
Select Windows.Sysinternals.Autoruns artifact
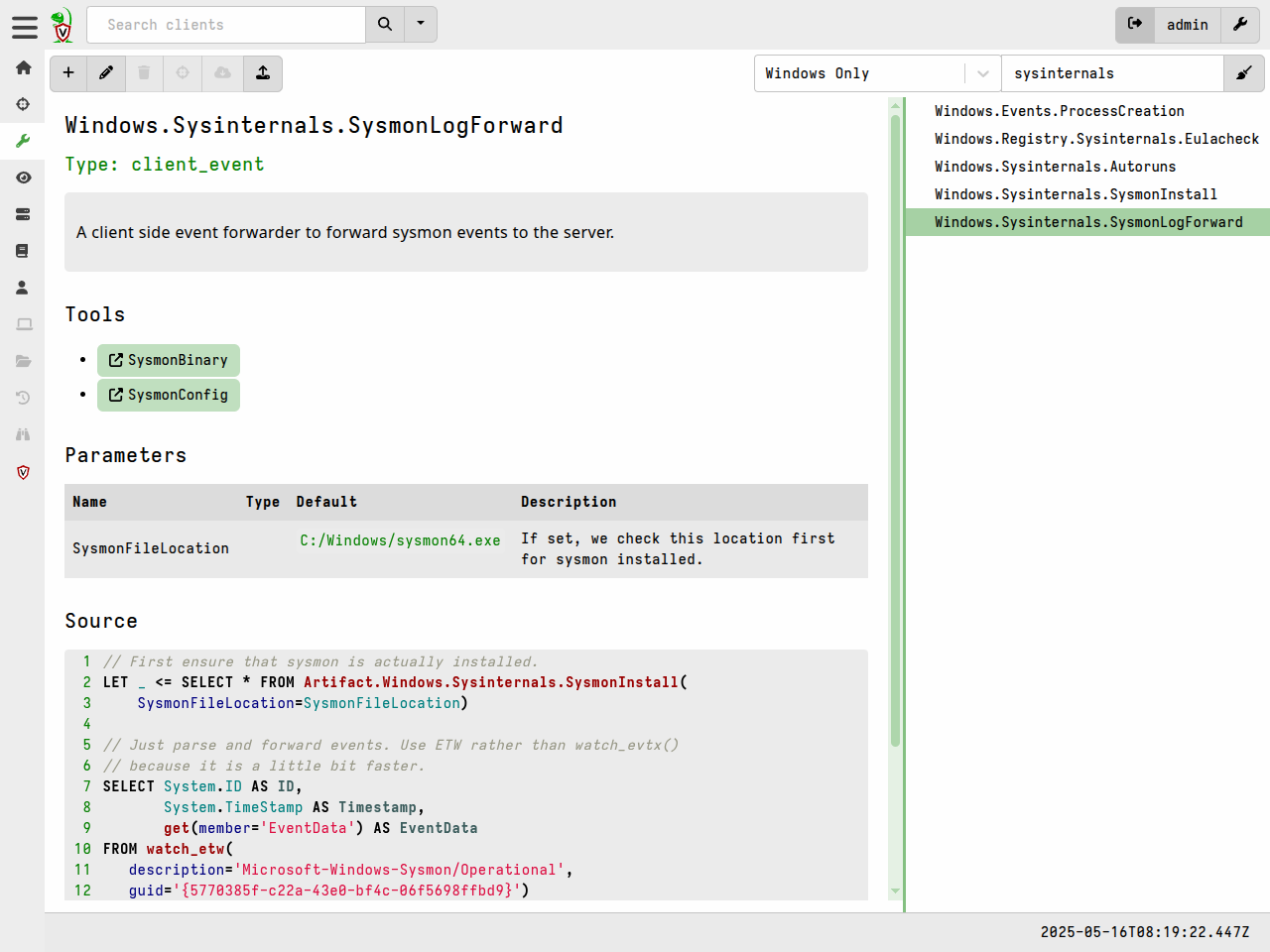1087,167
